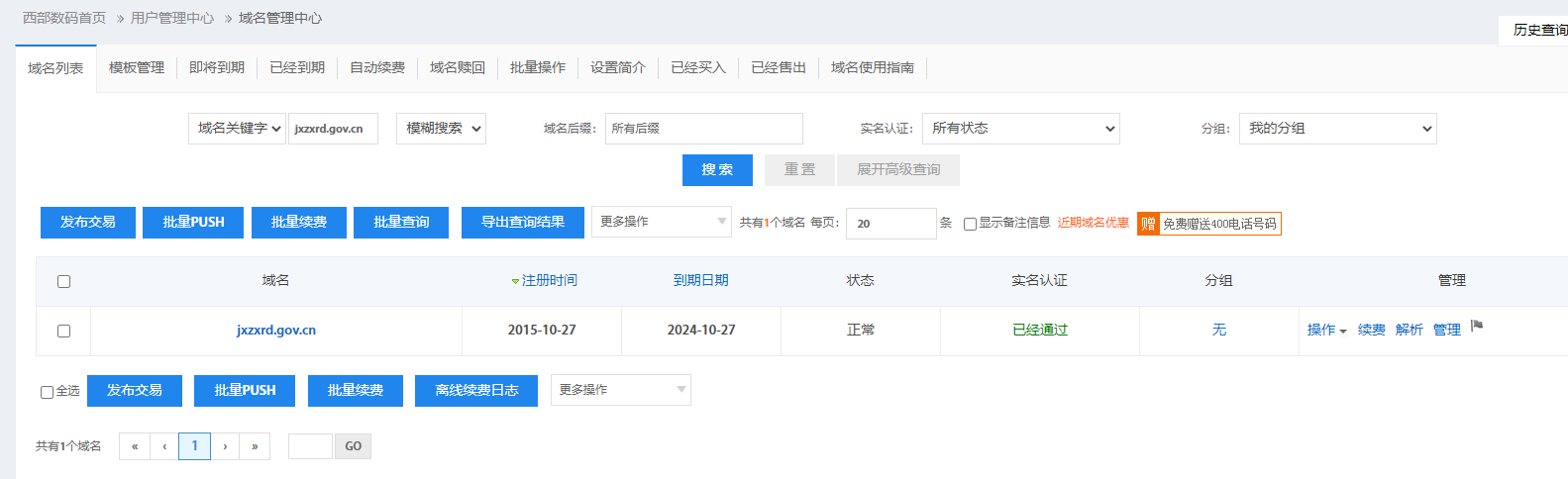Click the blue 搜索 button
This screenshot has width=1568, height=479.
point(717,170)
